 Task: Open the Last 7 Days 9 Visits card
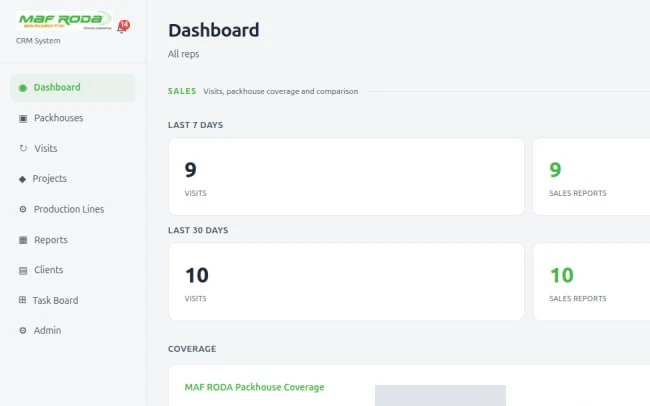(346, 177)
